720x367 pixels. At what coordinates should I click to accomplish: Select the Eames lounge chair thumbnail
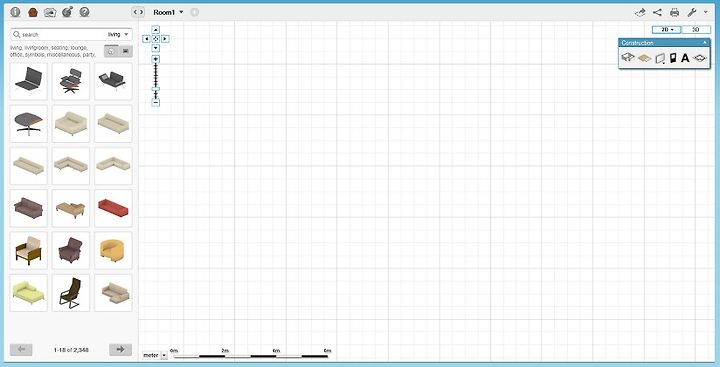[71, 81]
